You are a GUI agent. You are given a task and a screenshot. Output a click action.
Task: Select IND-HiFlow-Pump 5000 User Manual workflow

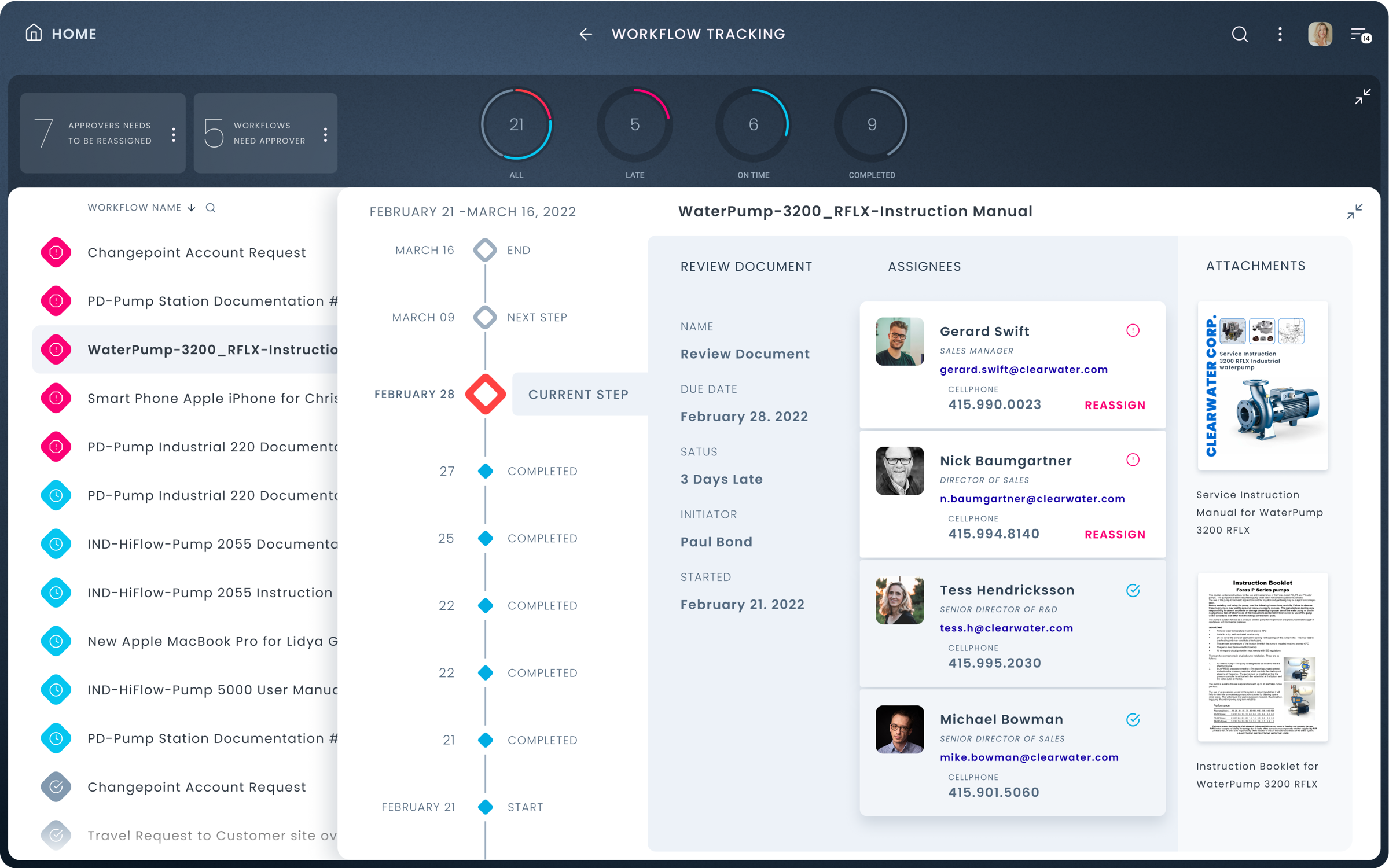[x=212, y=690]
